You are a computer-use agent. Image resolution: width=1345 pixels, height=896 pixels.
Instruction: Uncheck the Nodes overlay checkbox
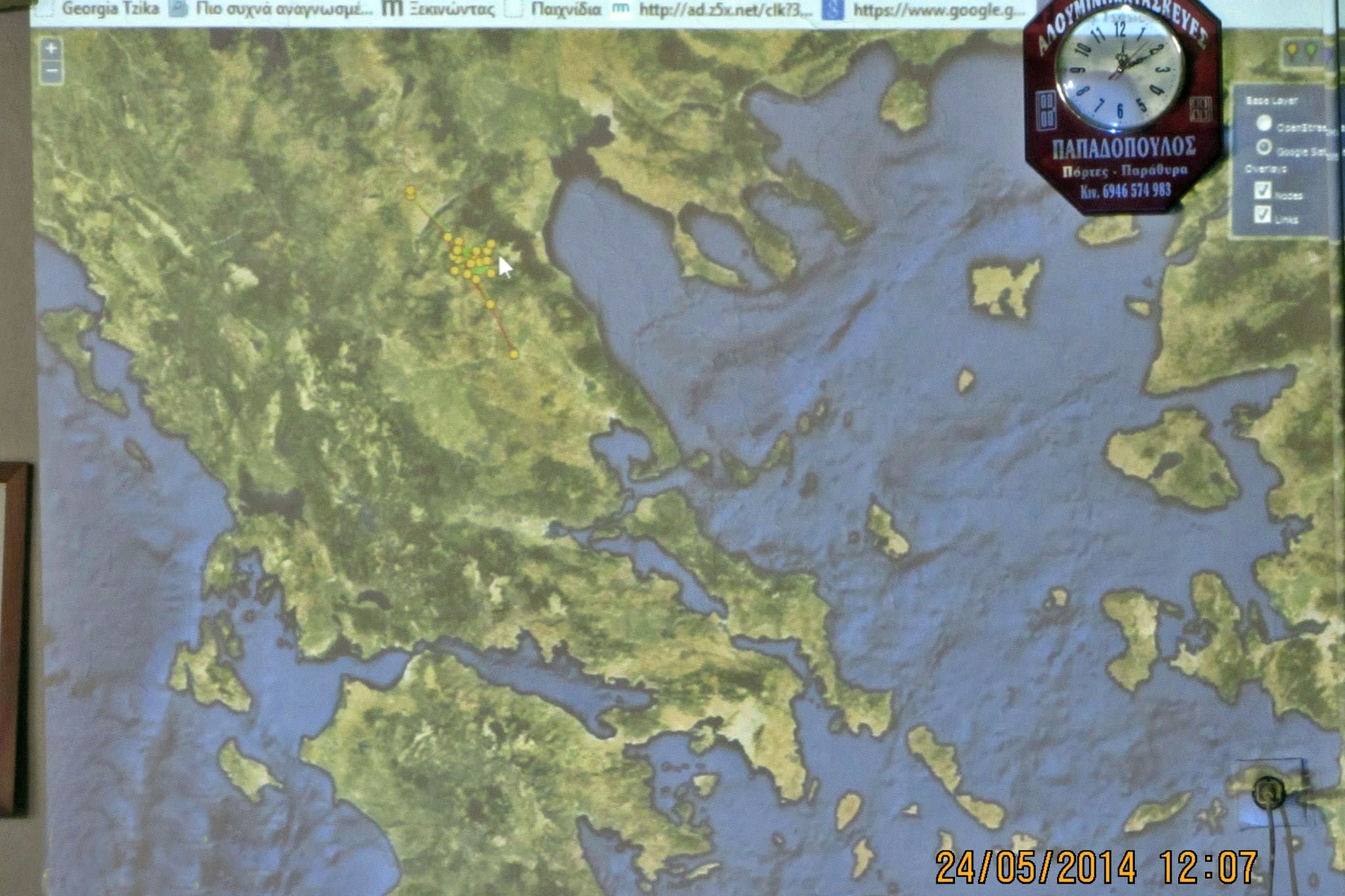[x=1262, y=190]
